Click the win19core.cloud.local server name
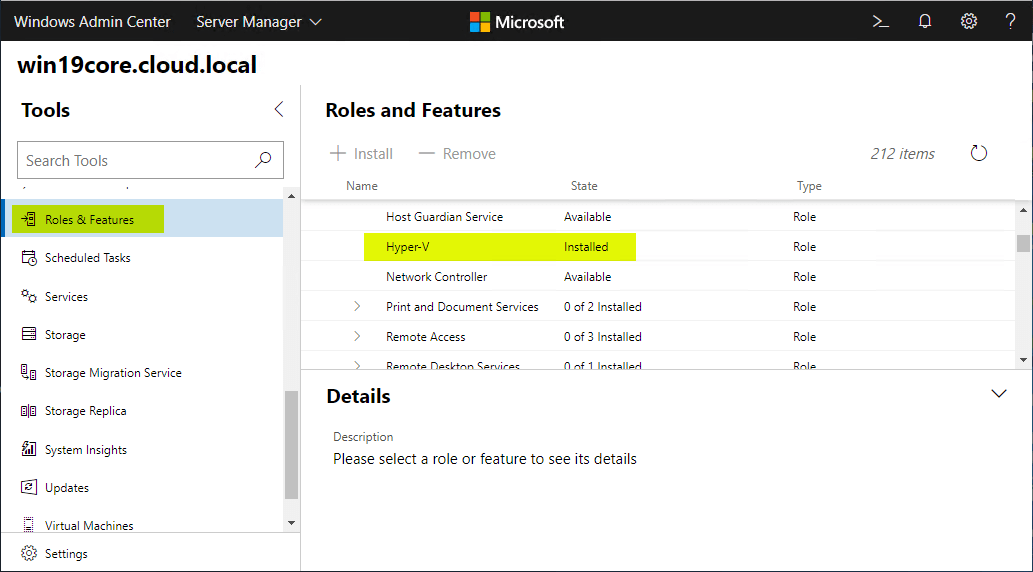 pyautogui.click(x=137, y=65)
